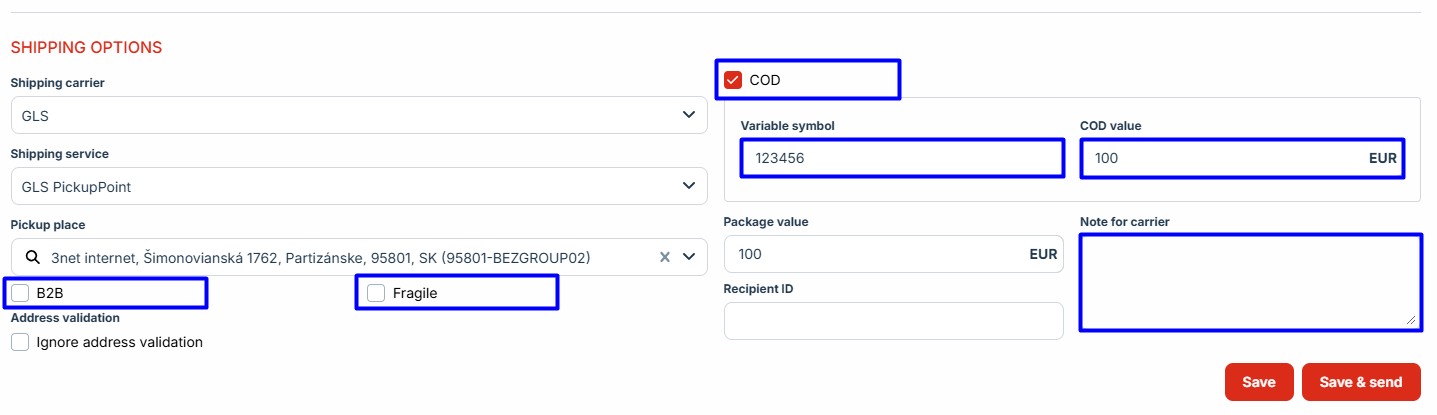
Task: Click the SHIPPING OPTIONS section heading
Action: tap(86, 47)
